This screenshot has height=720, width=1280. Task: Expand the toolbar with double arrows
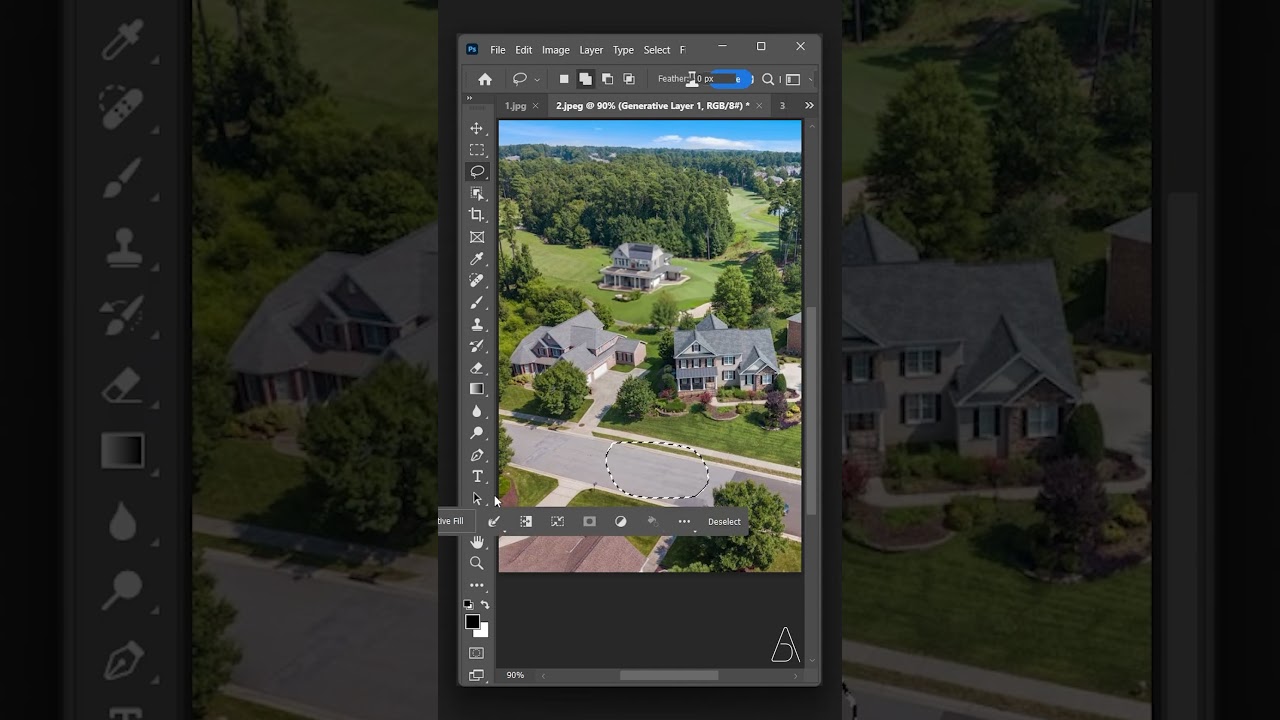(x=469, y=98)
